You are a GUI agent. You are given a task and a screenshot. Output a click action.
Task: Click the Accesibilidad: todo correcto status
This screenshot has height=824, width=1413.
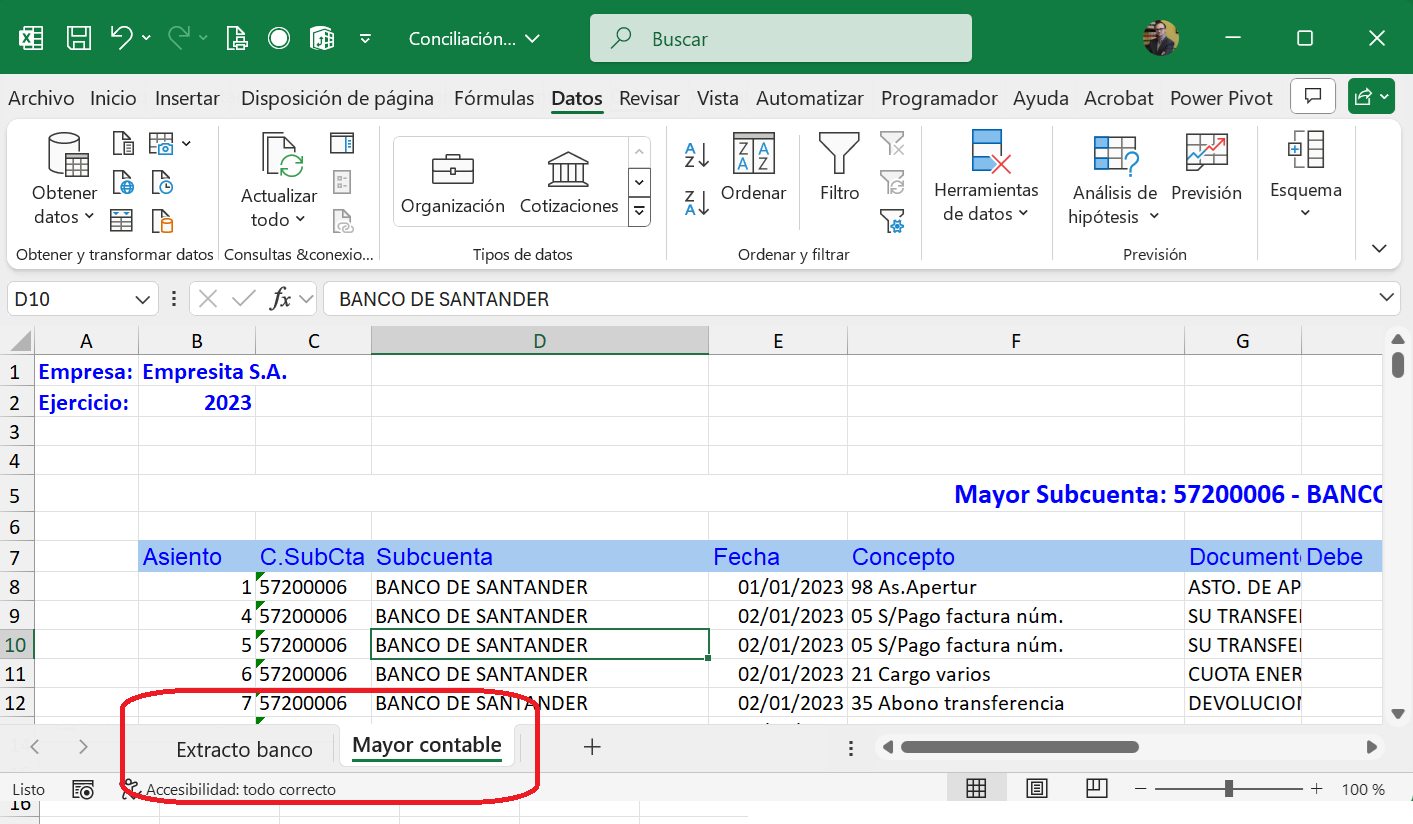[229, 789]
